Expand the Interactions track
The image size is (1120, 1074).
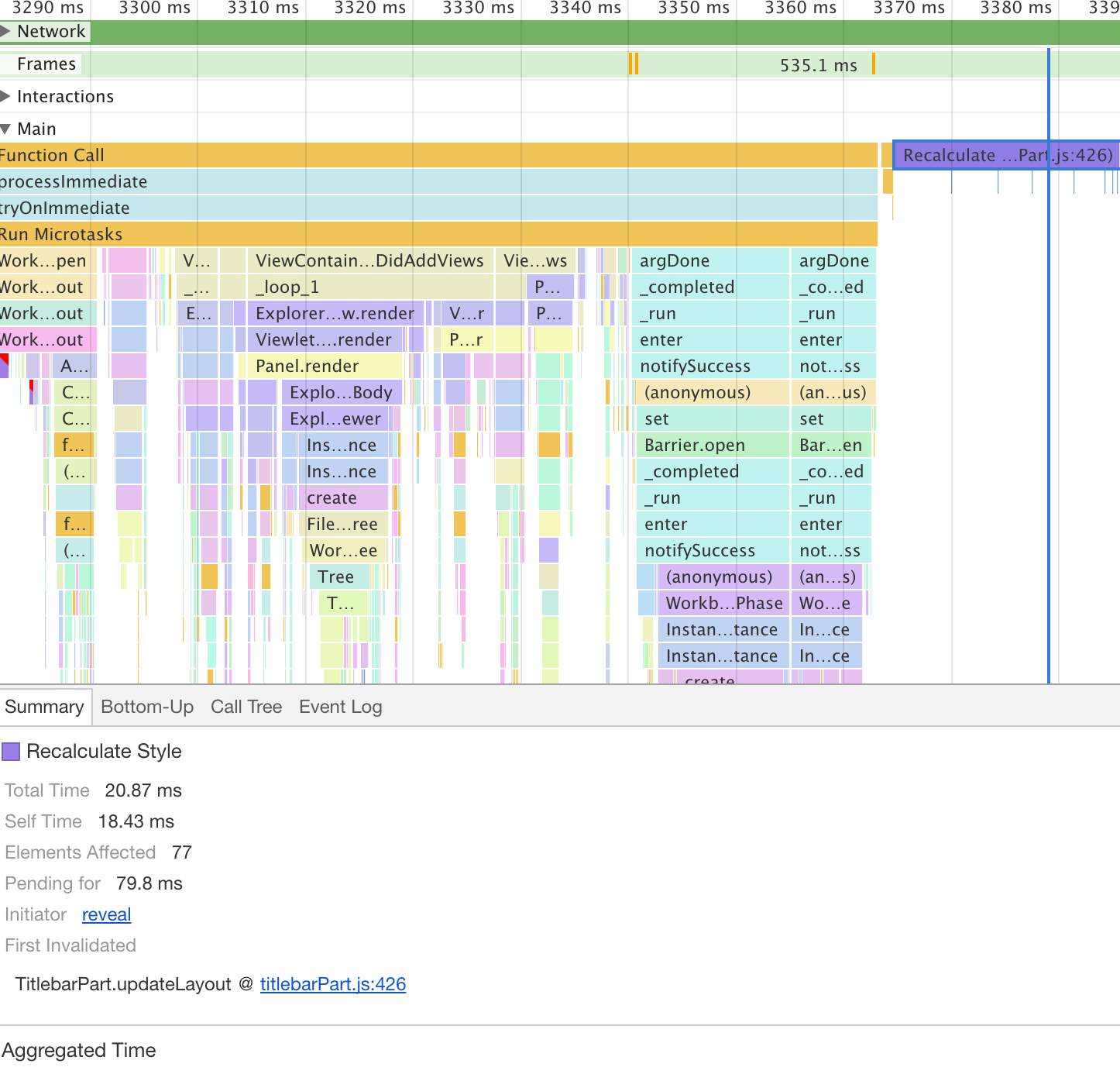coord(8,96)
